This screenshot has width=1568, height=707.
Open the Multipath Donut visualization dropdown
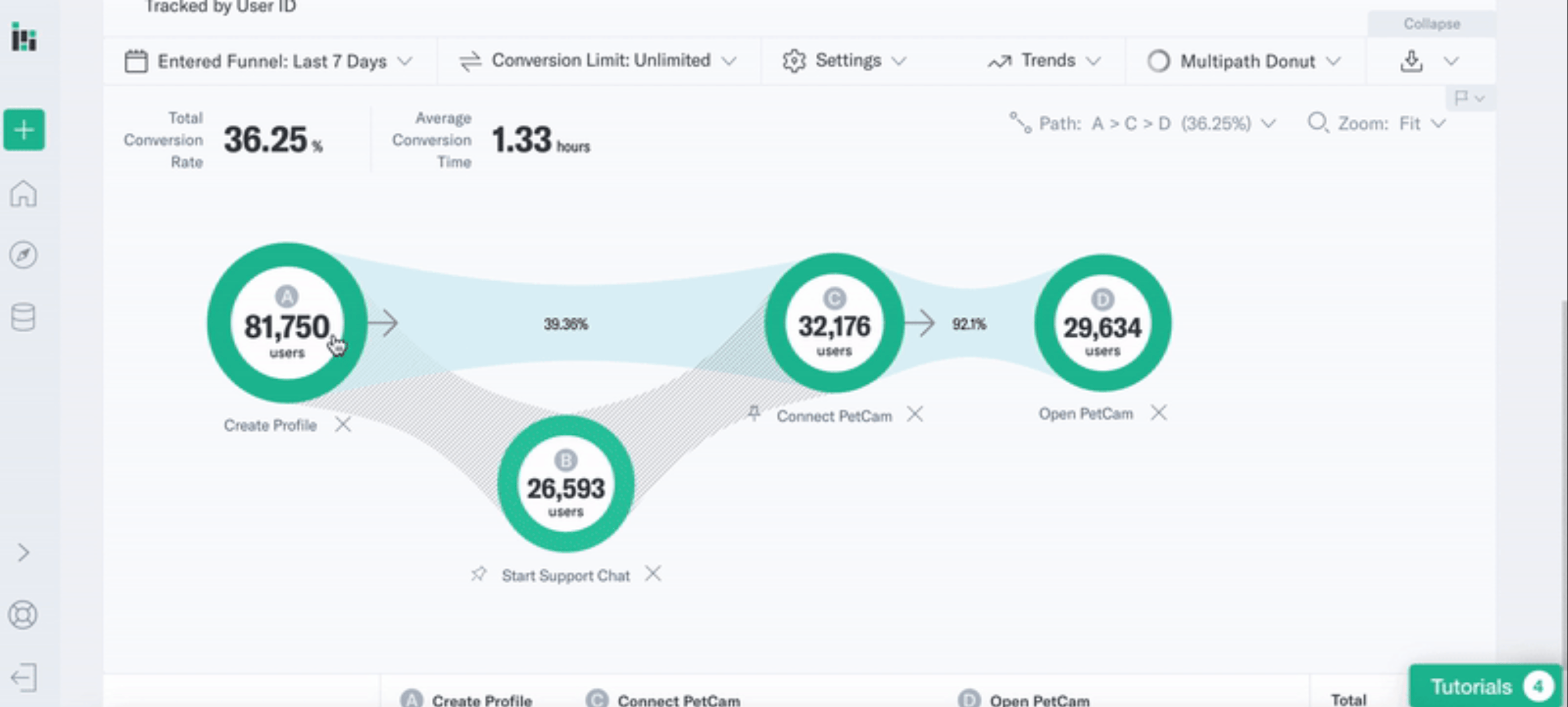pos(1244,61)
